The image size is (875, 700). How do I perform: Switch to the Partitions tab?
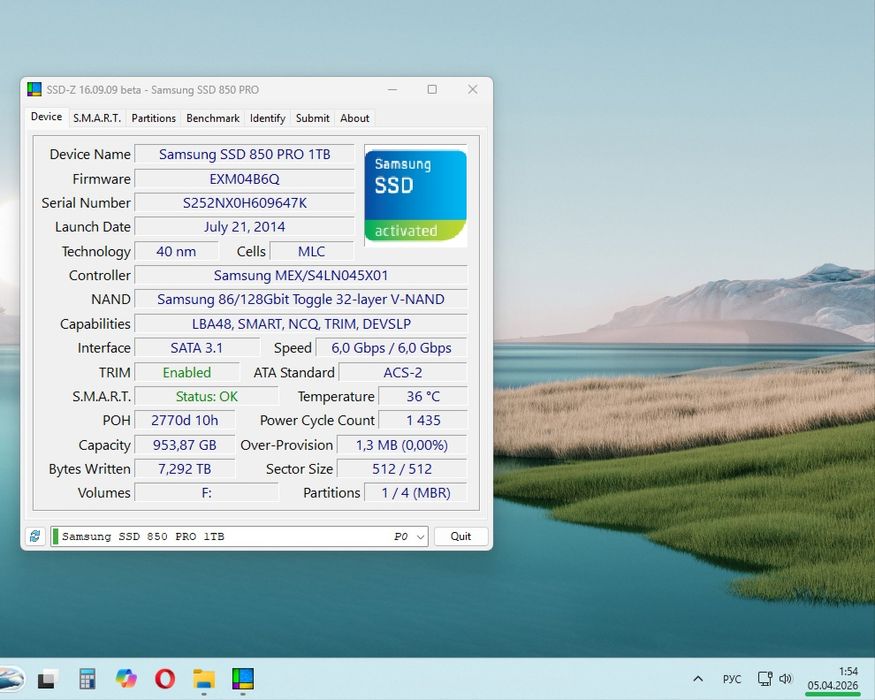coord(153,118)
